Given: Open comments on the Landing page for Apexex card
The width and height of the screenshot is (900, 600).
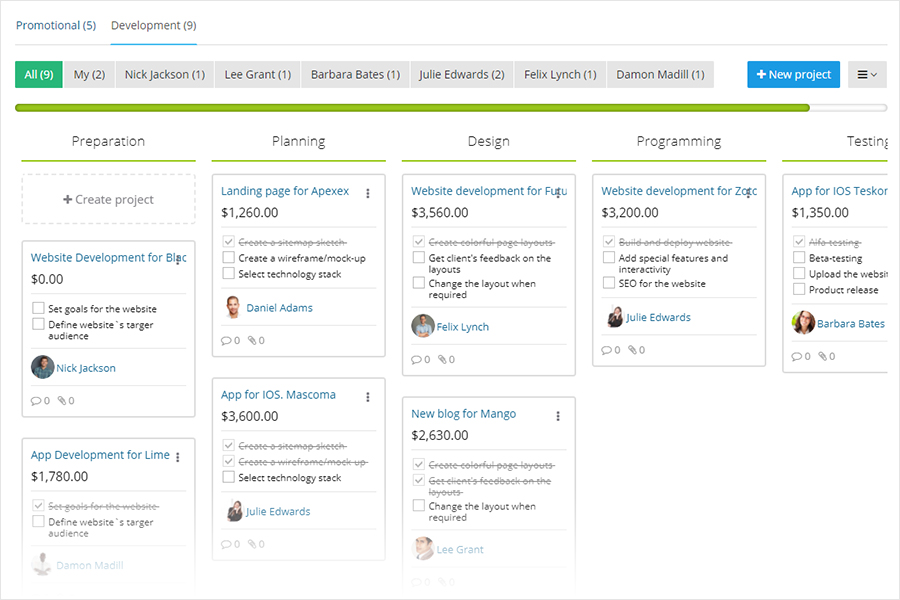Looking at the screenshot, I should (227, 340).
